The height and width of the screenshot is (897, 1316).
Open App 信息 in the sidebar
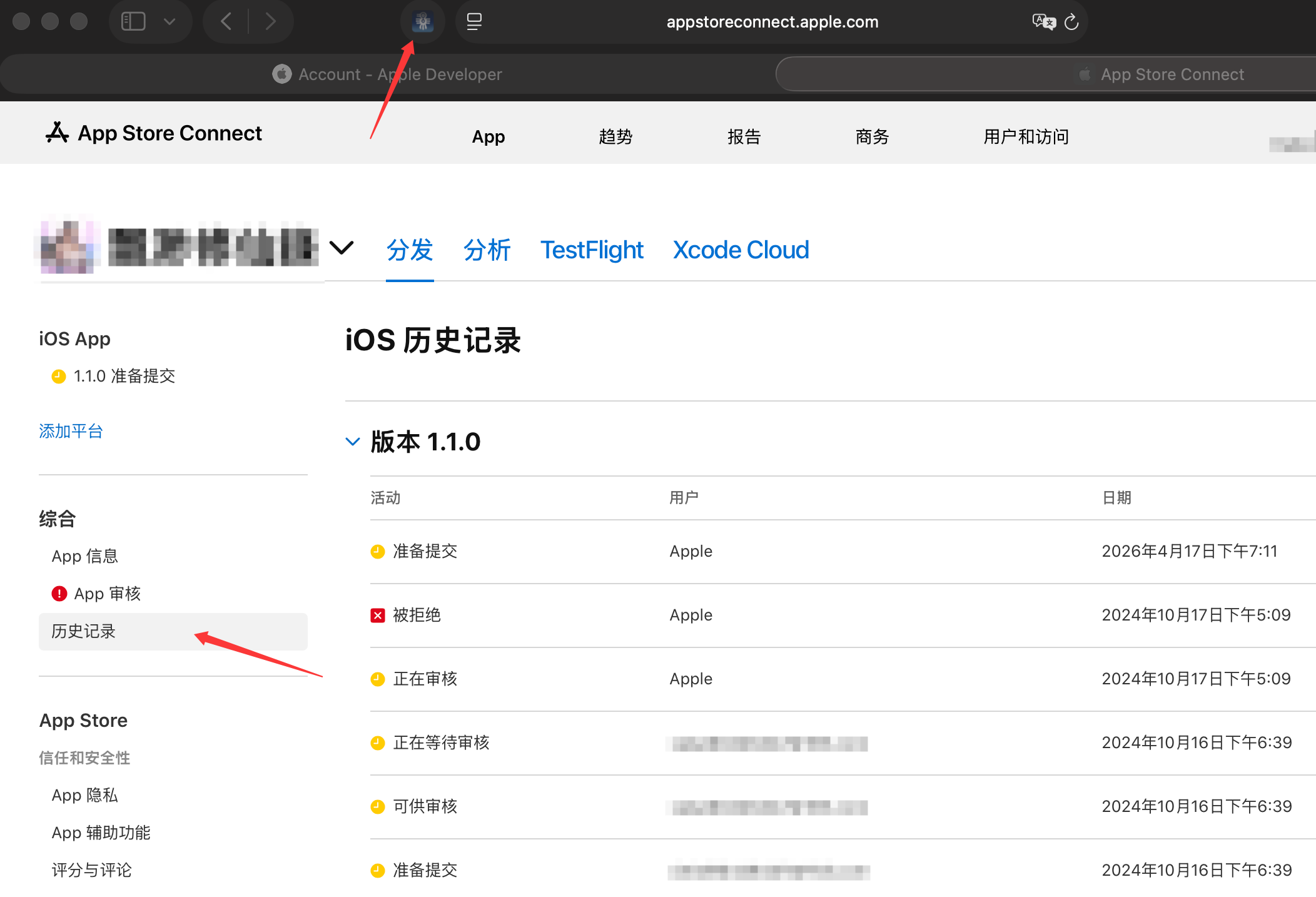[85, 556]
